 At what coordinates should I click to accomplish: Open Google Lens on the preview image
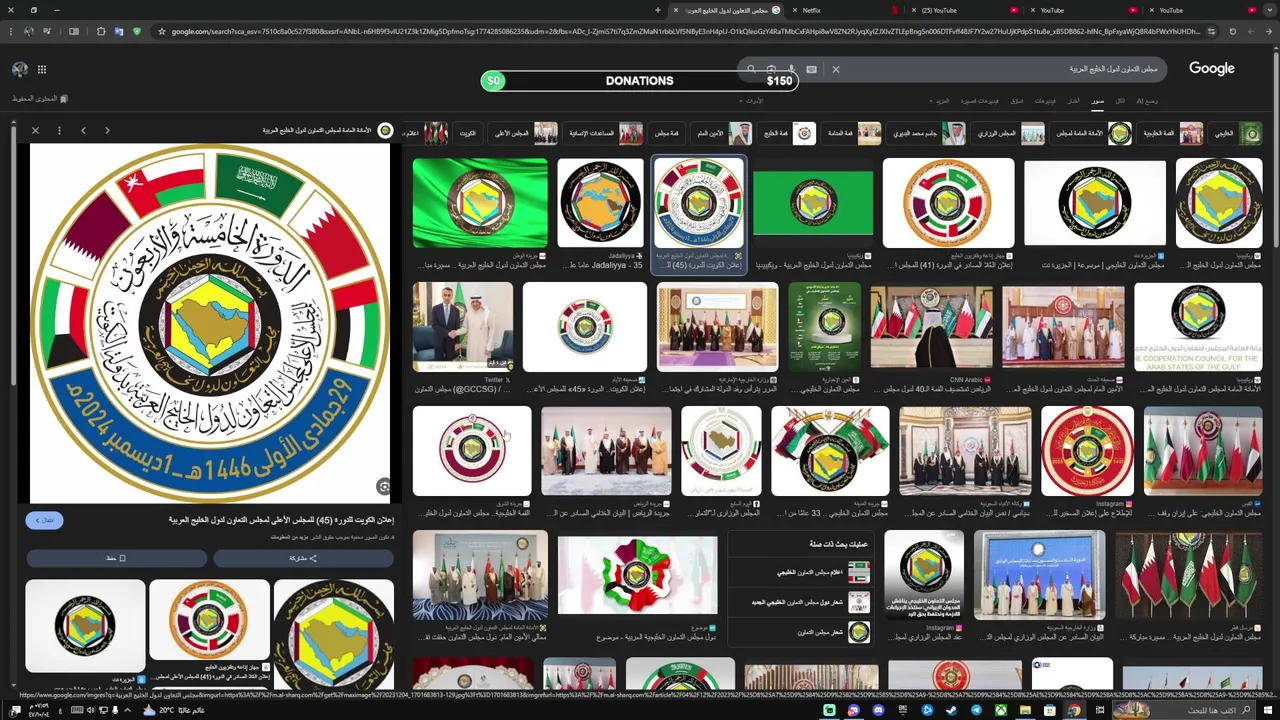(383, 486)
